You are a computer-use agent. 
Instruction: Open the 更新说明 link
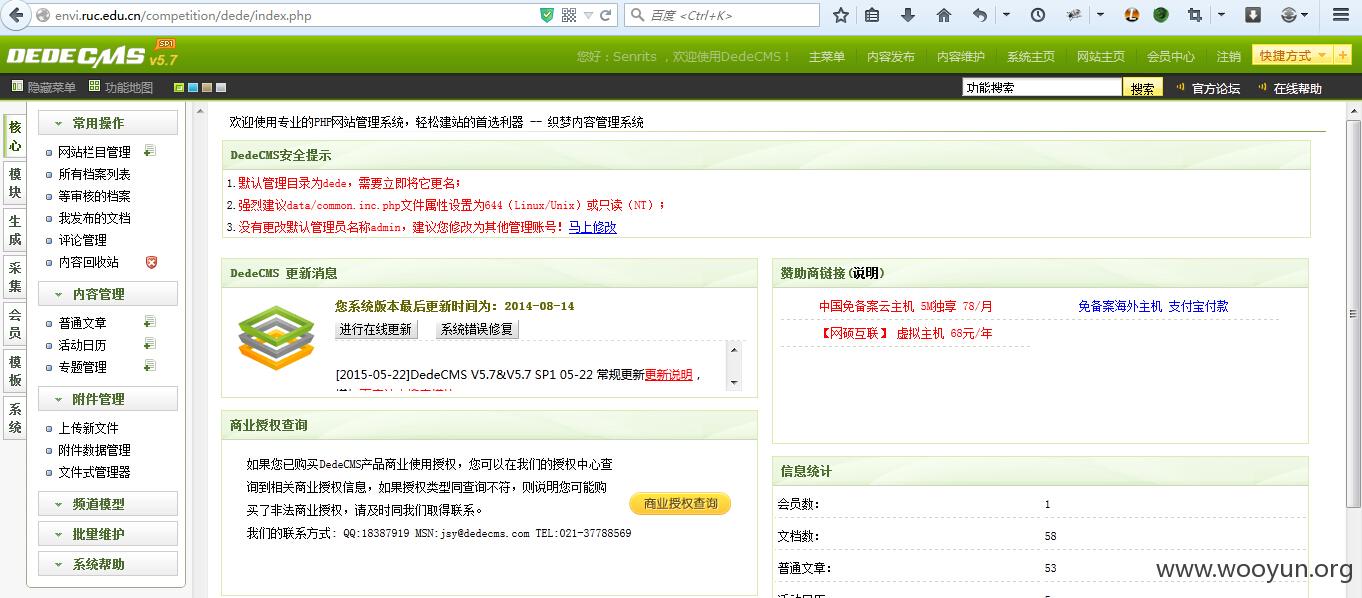tap(668, 375)
